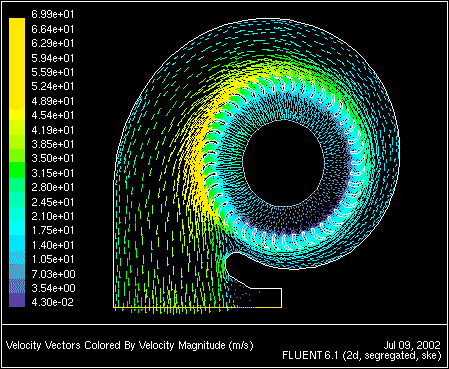Click the 5.59e+01 legend value
Viewport: 449px width, 369px height.
[53, 72]
